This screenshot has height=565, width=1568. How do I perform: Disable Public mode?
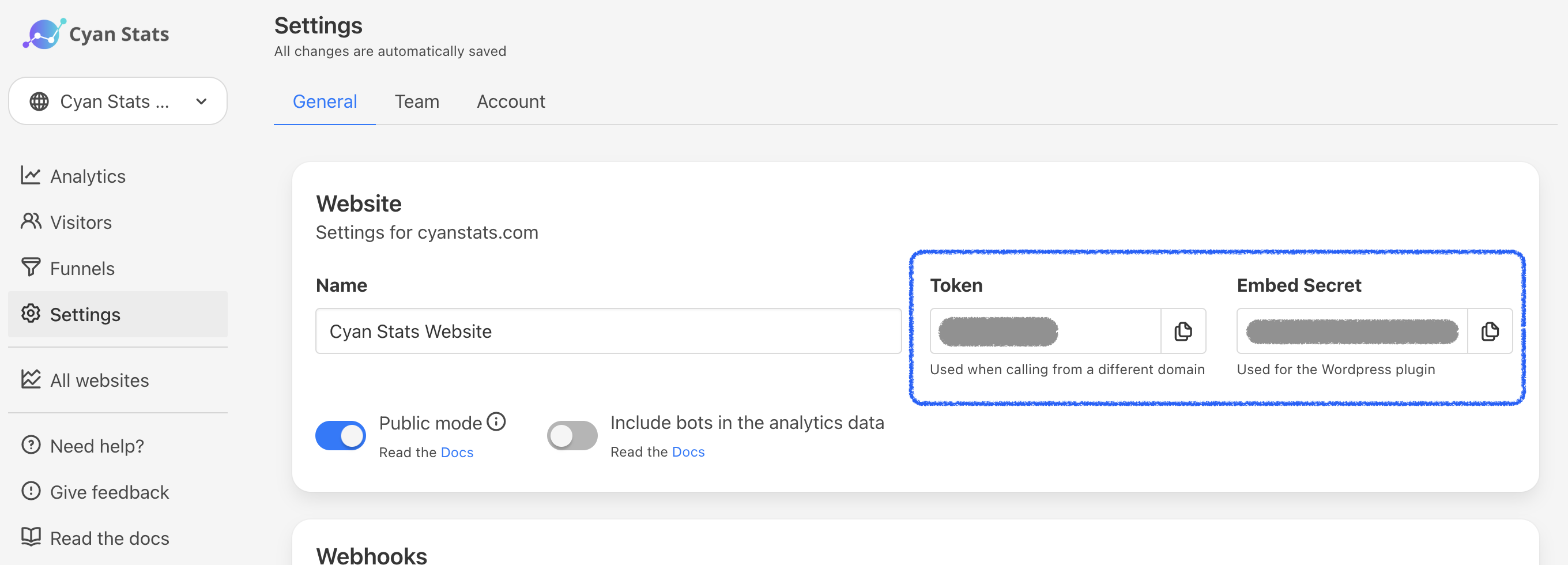(x=340, y=435)
